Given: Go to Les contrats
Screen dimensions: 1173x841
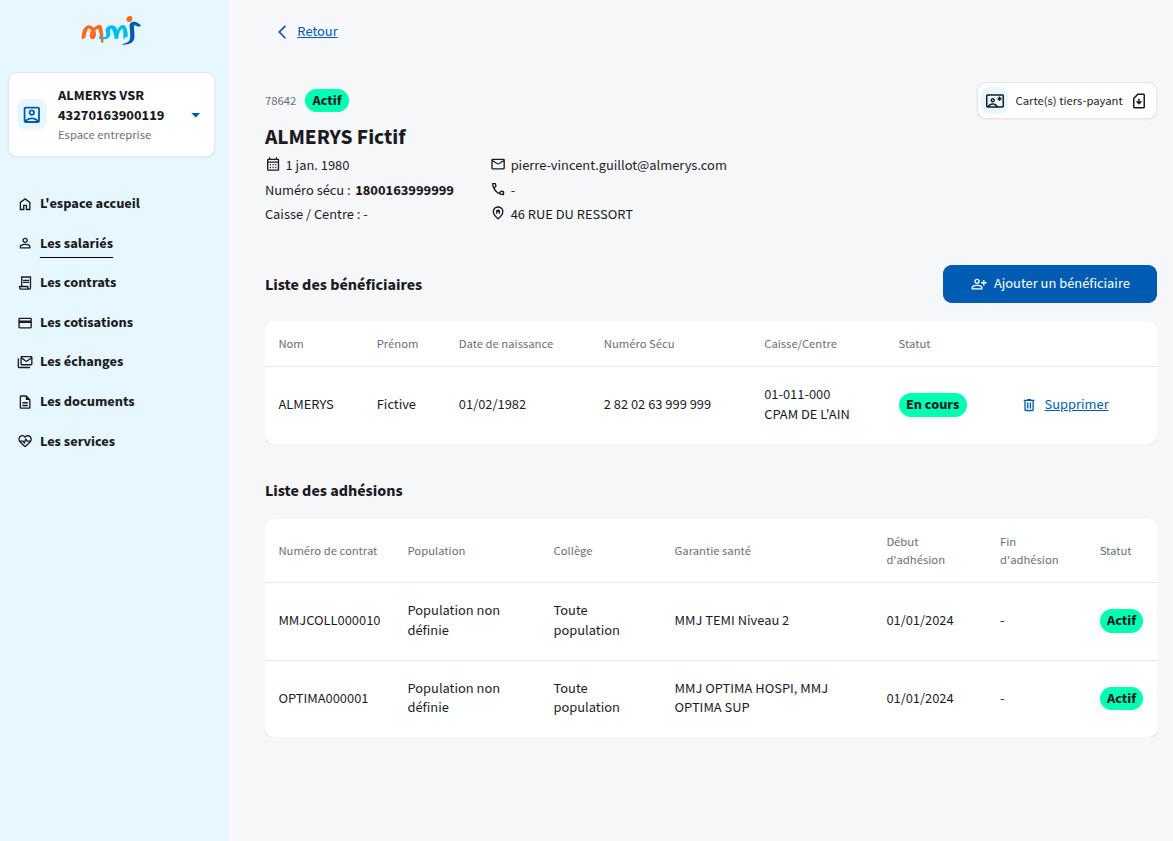Looking at the screenshot, I should coord(78,283).
